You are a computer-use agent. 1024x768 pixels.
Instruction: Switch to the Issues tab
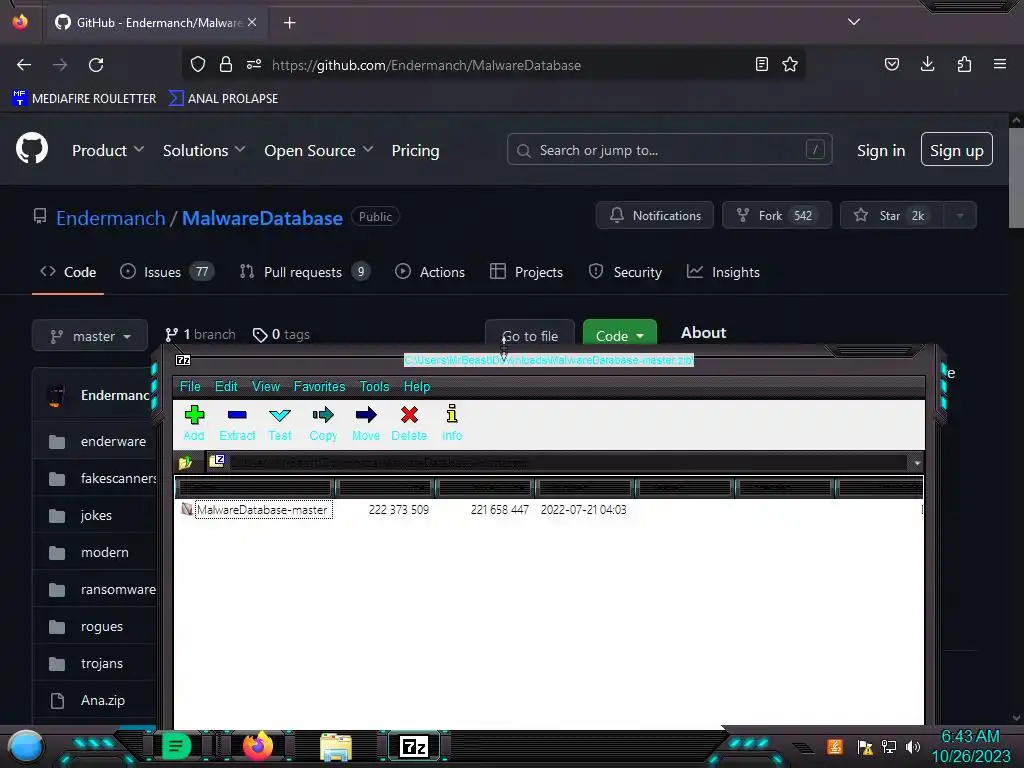click(167, 272)
